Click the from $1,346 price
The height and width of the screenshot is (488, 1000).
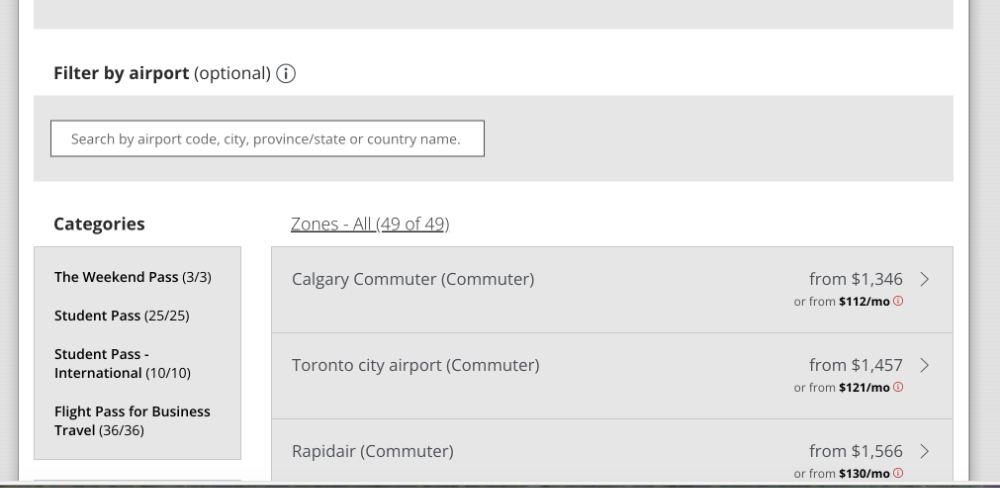[855, 280]
